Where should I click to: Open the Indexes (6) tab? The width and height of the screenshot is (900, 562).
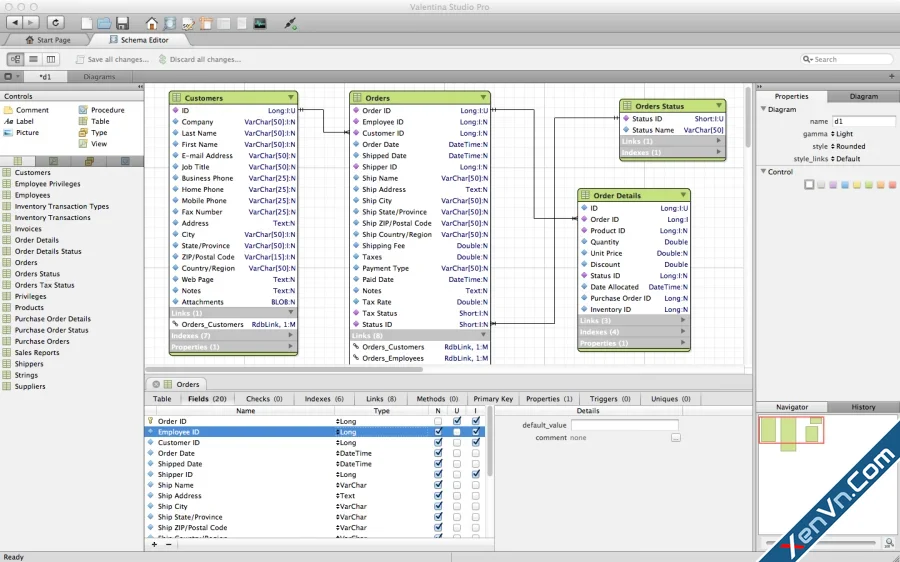[x=324, y=398]
